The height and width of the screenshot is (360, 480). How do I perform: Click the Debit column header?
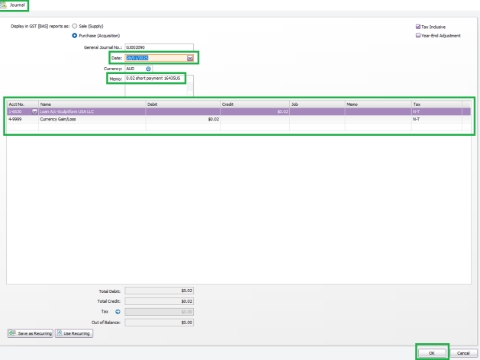[183, 104]
